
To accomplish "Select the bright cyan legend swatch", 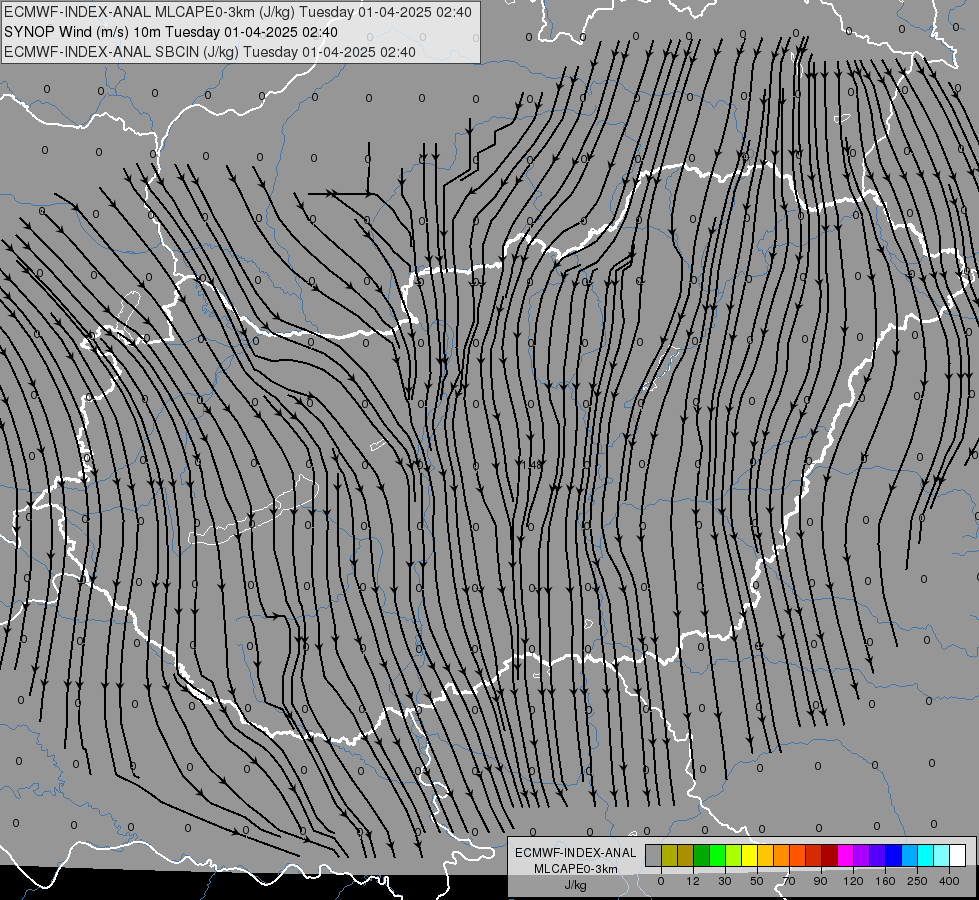I will [926, 855].
